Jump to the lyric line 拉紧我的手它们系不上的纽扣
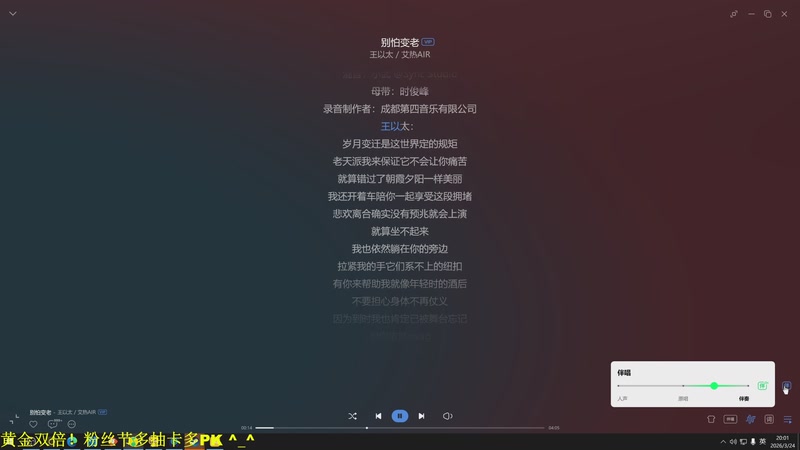Viewport: 800px width, 450px height. [x=399, y=266]
